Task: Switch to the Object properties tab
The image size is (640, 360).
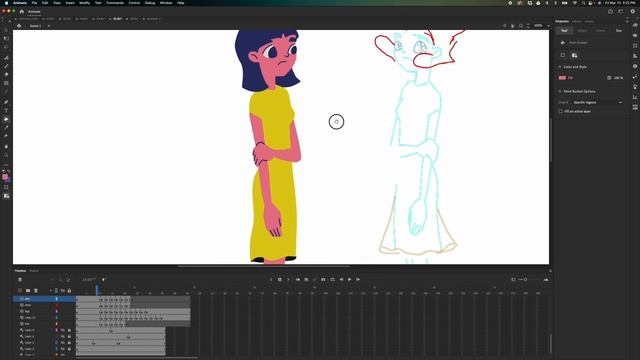Action: [x=582, y=31]
